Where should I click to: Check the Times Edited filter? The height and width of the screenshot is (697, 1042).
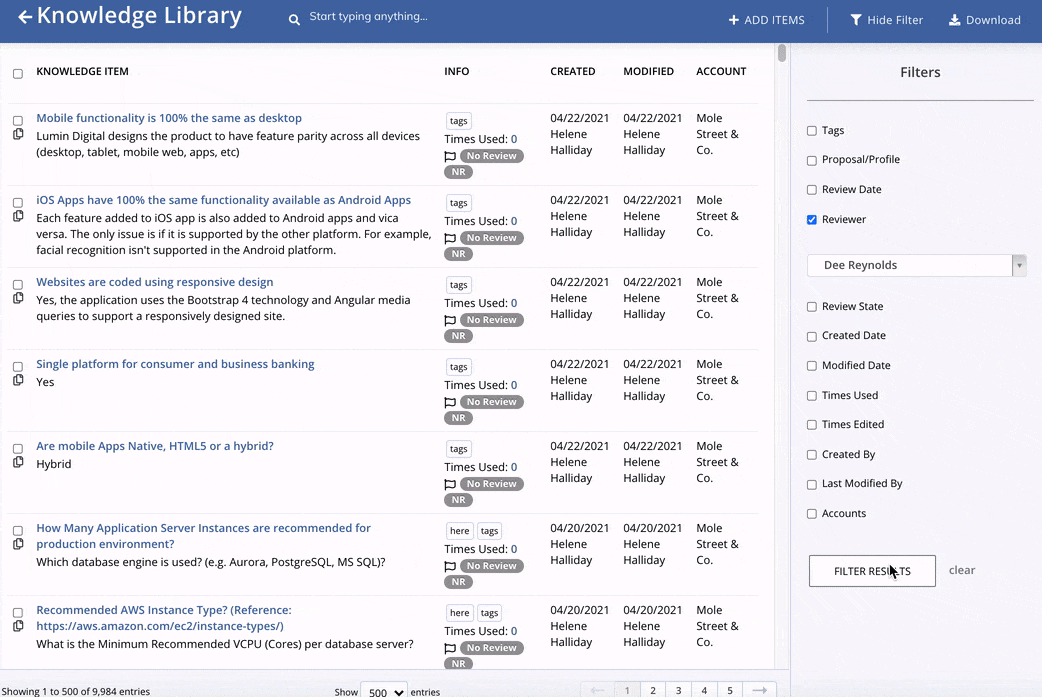[811, 425]
